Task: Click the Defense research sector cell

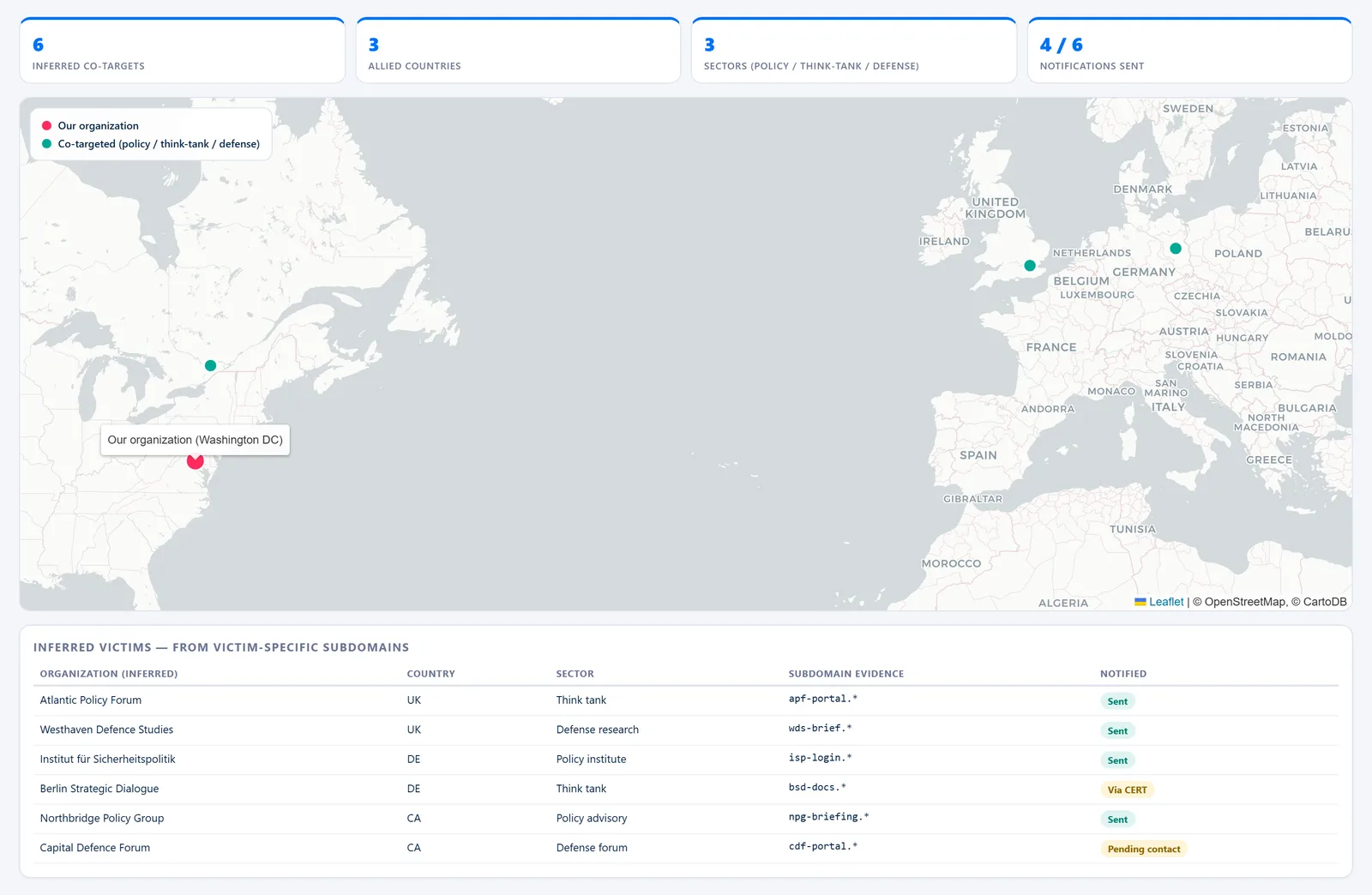Action: click(598, 730)
